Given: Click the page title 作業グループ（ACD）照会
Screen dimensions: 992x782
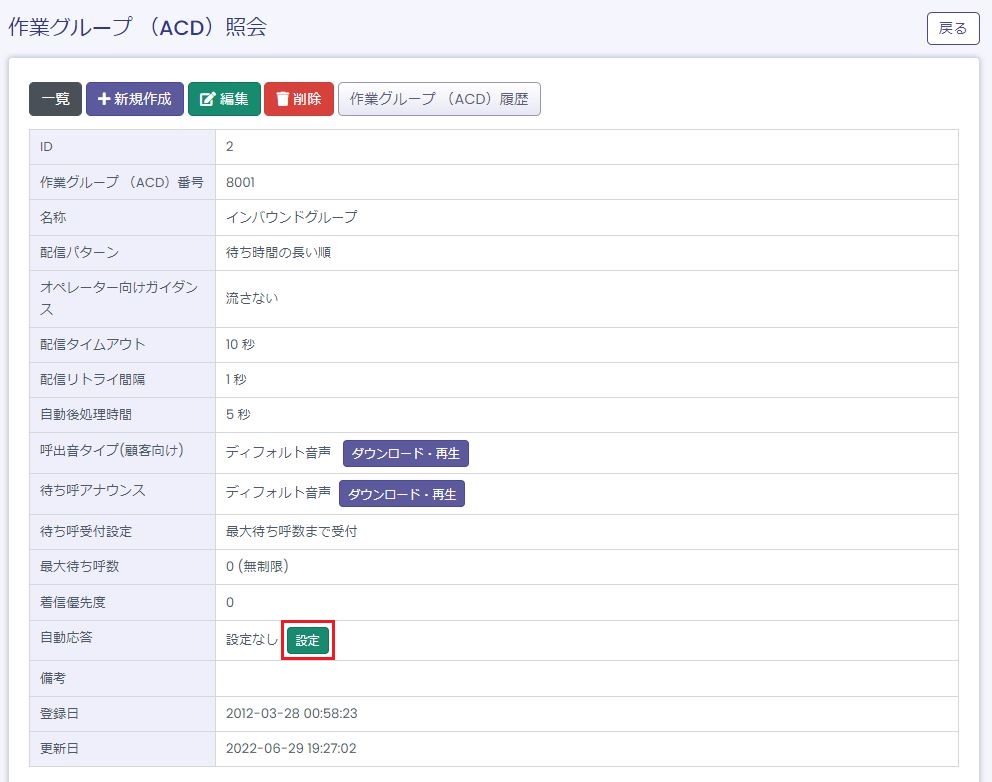Looking at the screenshot, I should [x=137, y=28].
